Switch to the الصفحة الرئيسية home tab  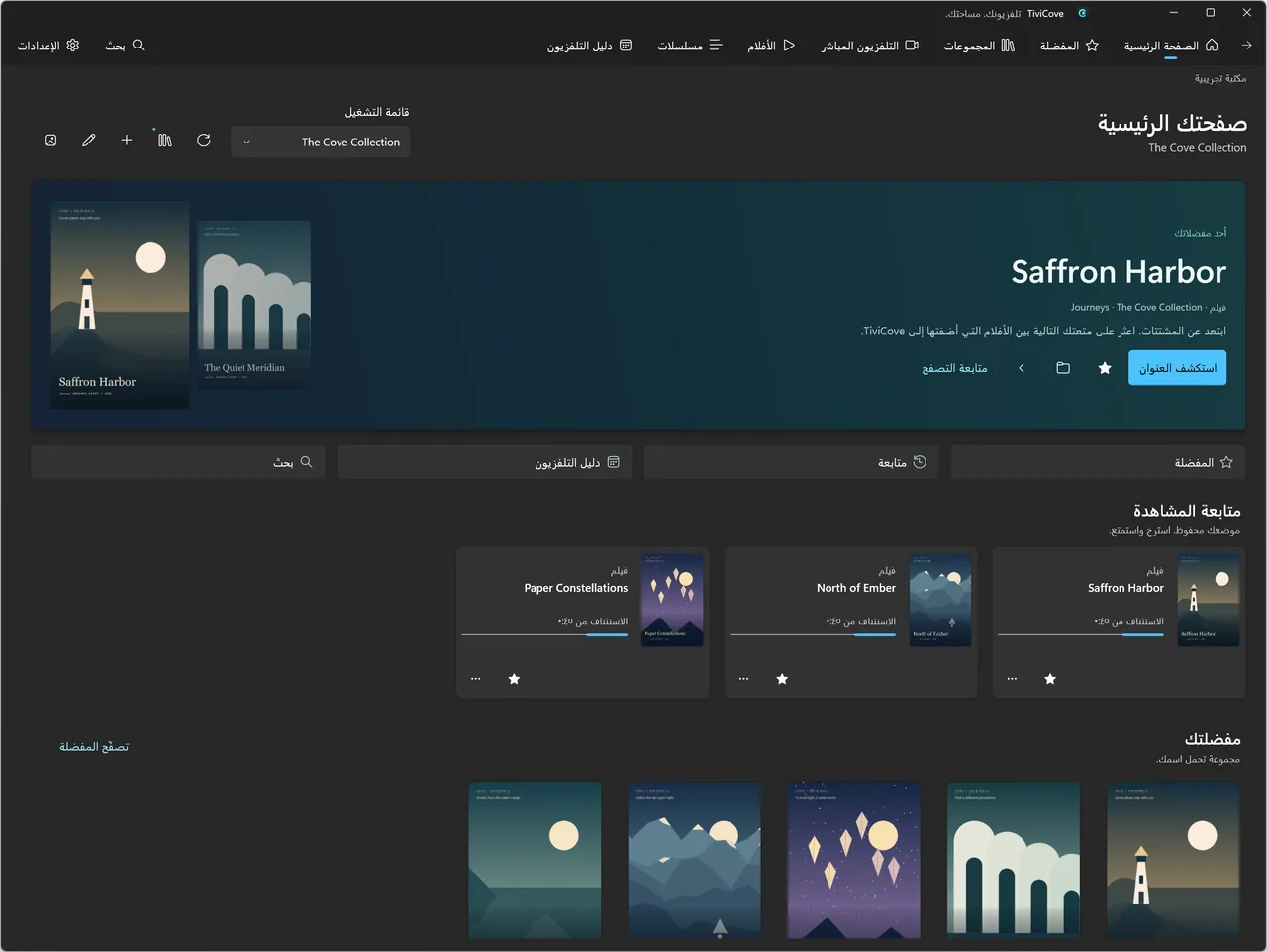(1171, 46)
